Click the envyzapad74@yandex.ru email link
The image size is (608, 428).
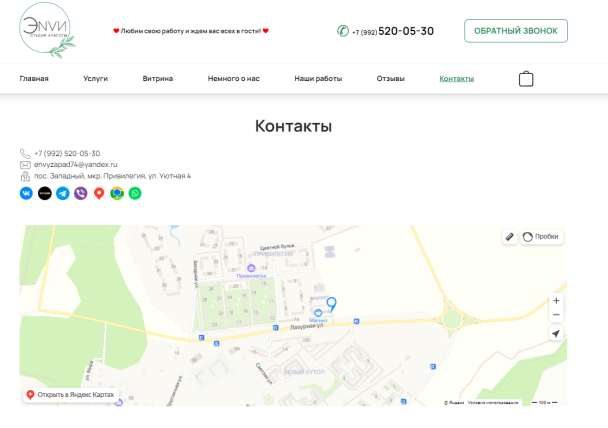[x=76, y=164]
